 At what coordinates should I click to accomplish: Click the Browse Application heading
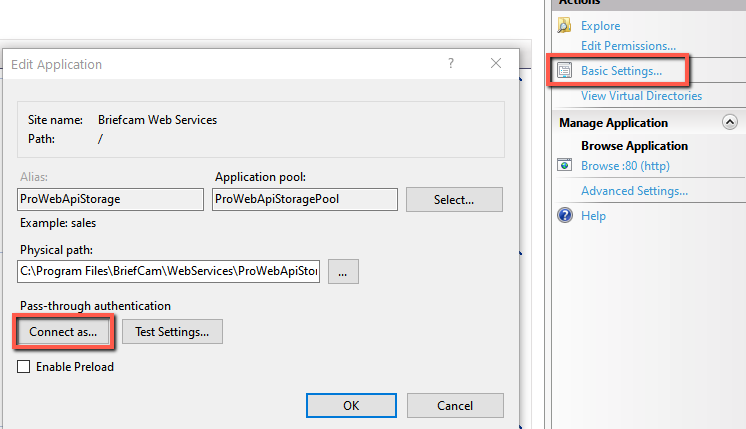point(634,146)
